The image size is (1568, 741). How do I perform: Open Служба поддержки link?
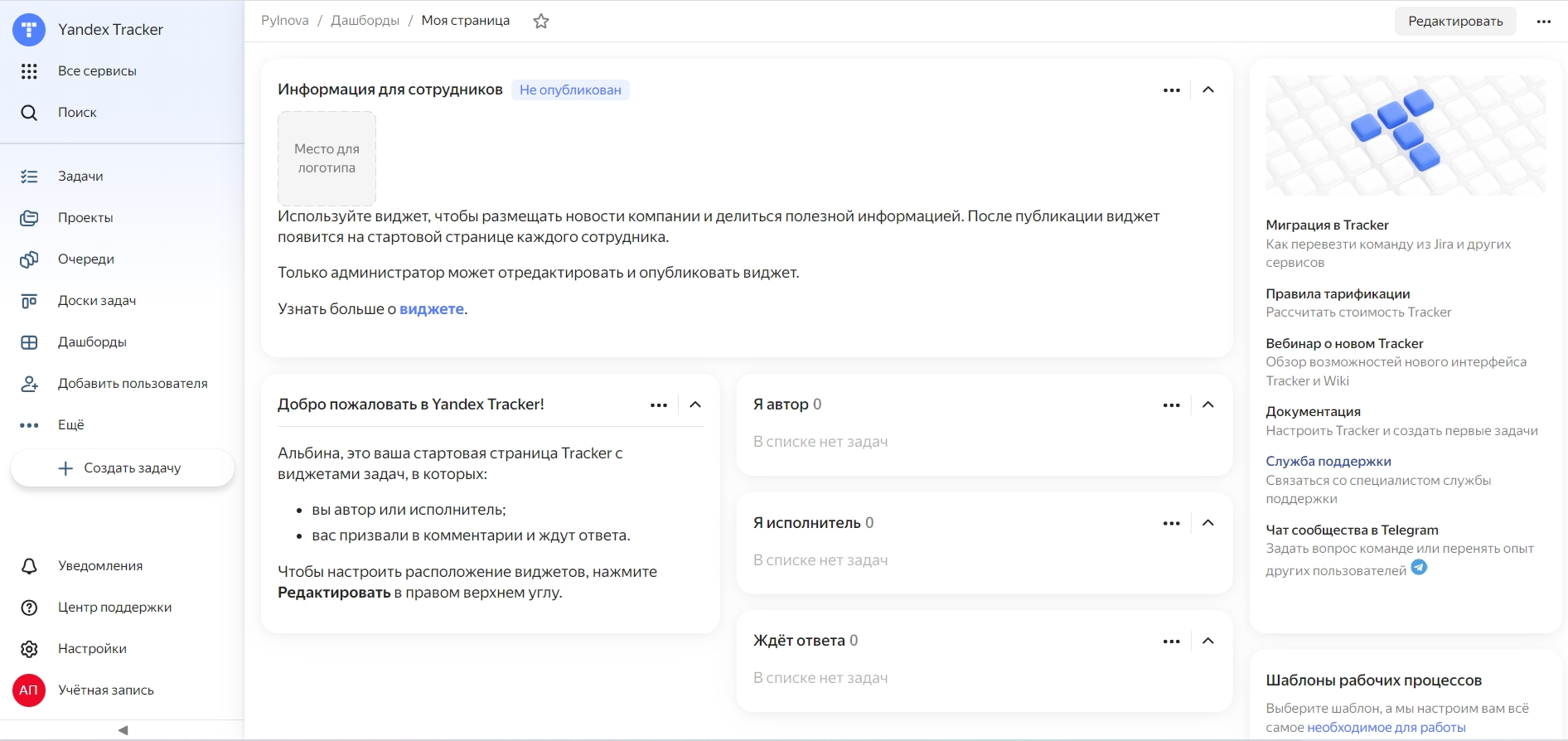1328,462
